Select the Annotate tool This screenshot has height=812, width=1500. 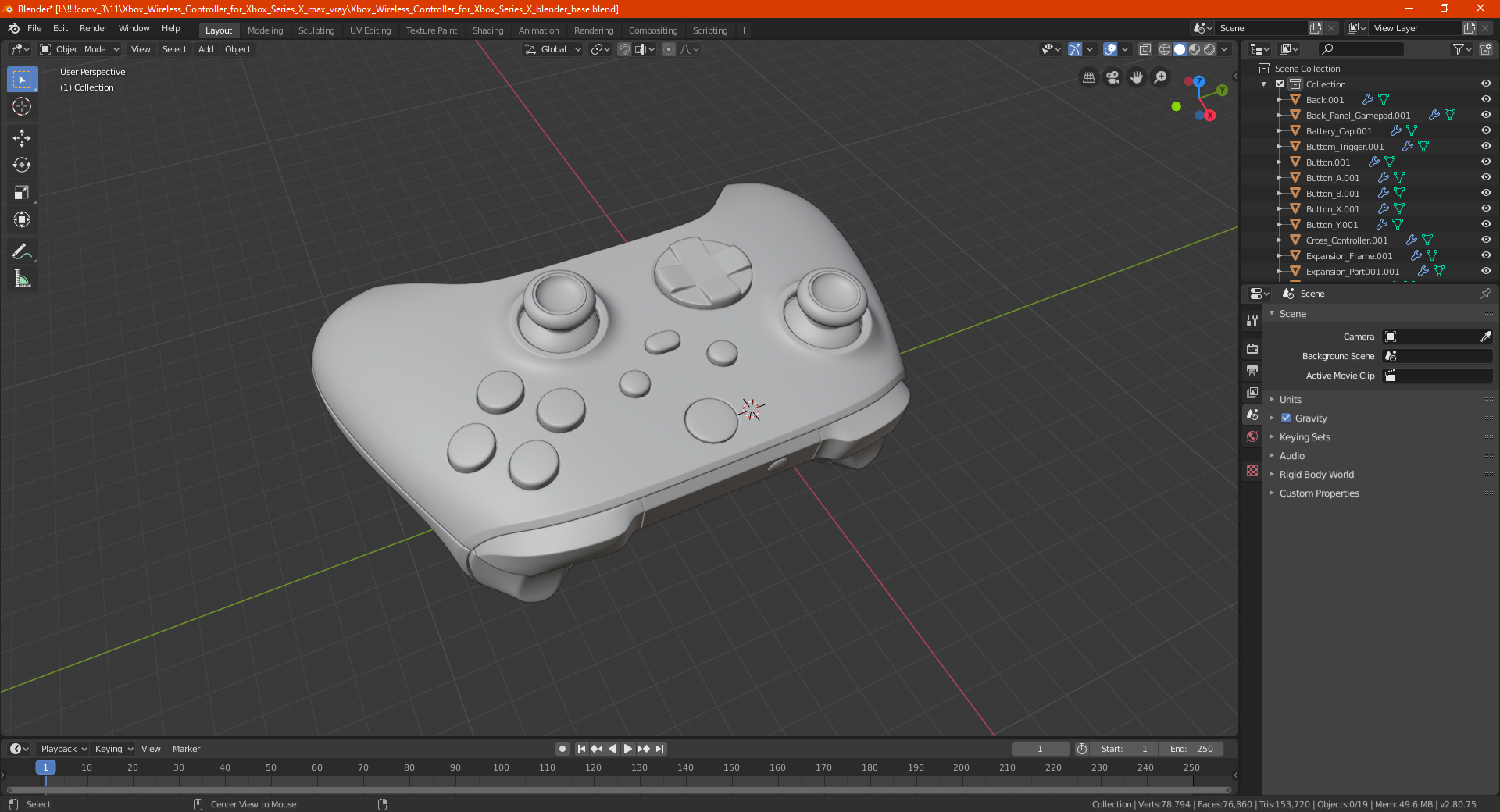pyautogui.click(x=22, y=251)
